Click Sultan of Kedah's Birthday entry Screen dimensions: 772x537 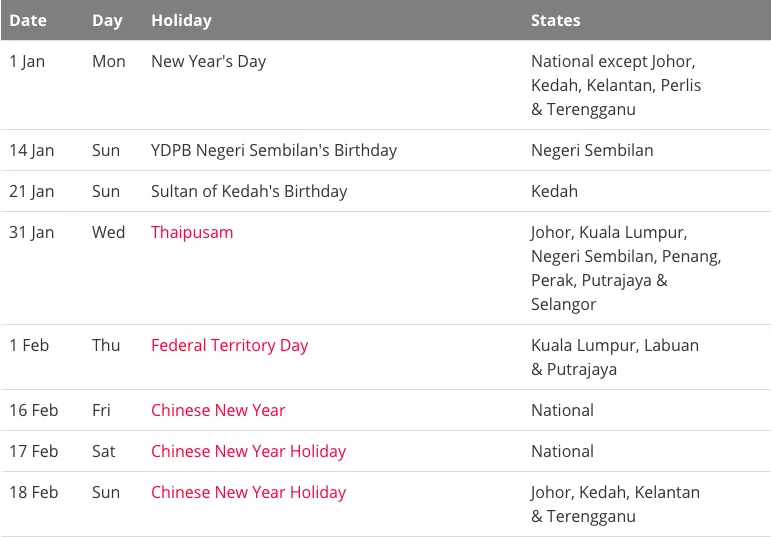(x=249, y=191)
